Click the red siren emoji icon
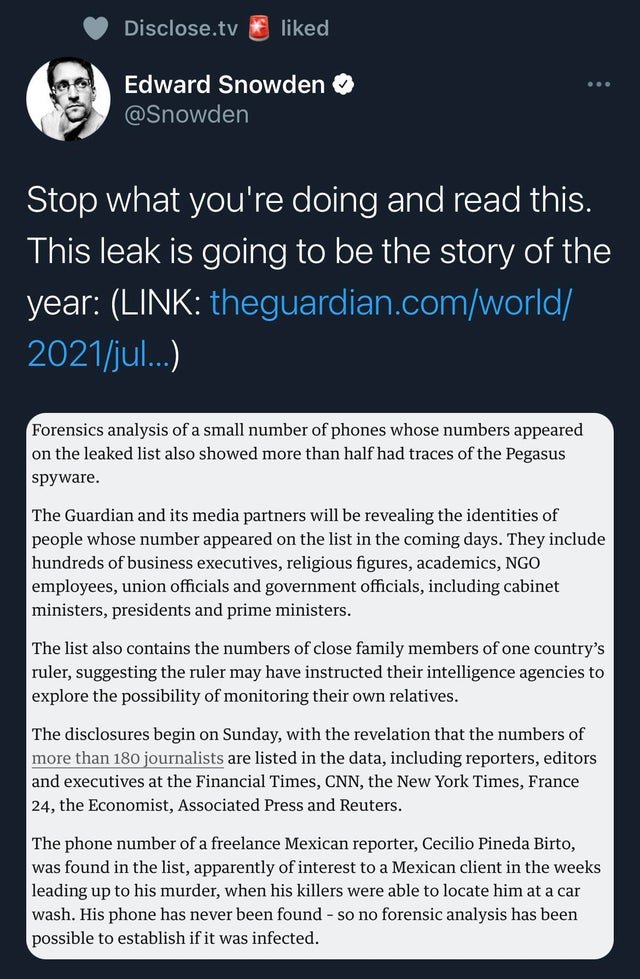The width and height of the screenshot is (640, 979). click(x=262, y=29)
